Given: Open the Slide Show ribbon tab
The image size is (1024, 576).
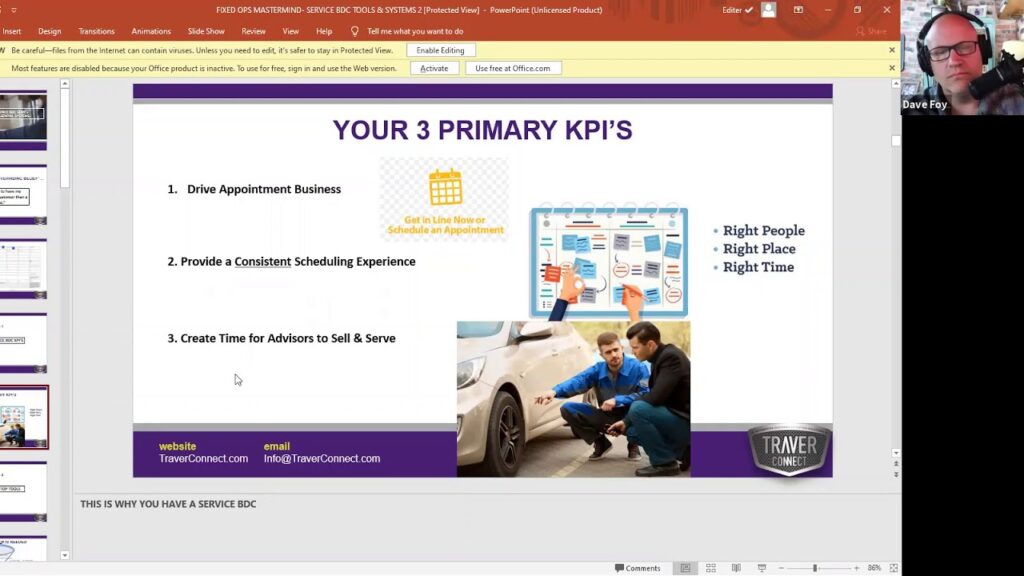Looking at the screenshot, I should [206, 31].
